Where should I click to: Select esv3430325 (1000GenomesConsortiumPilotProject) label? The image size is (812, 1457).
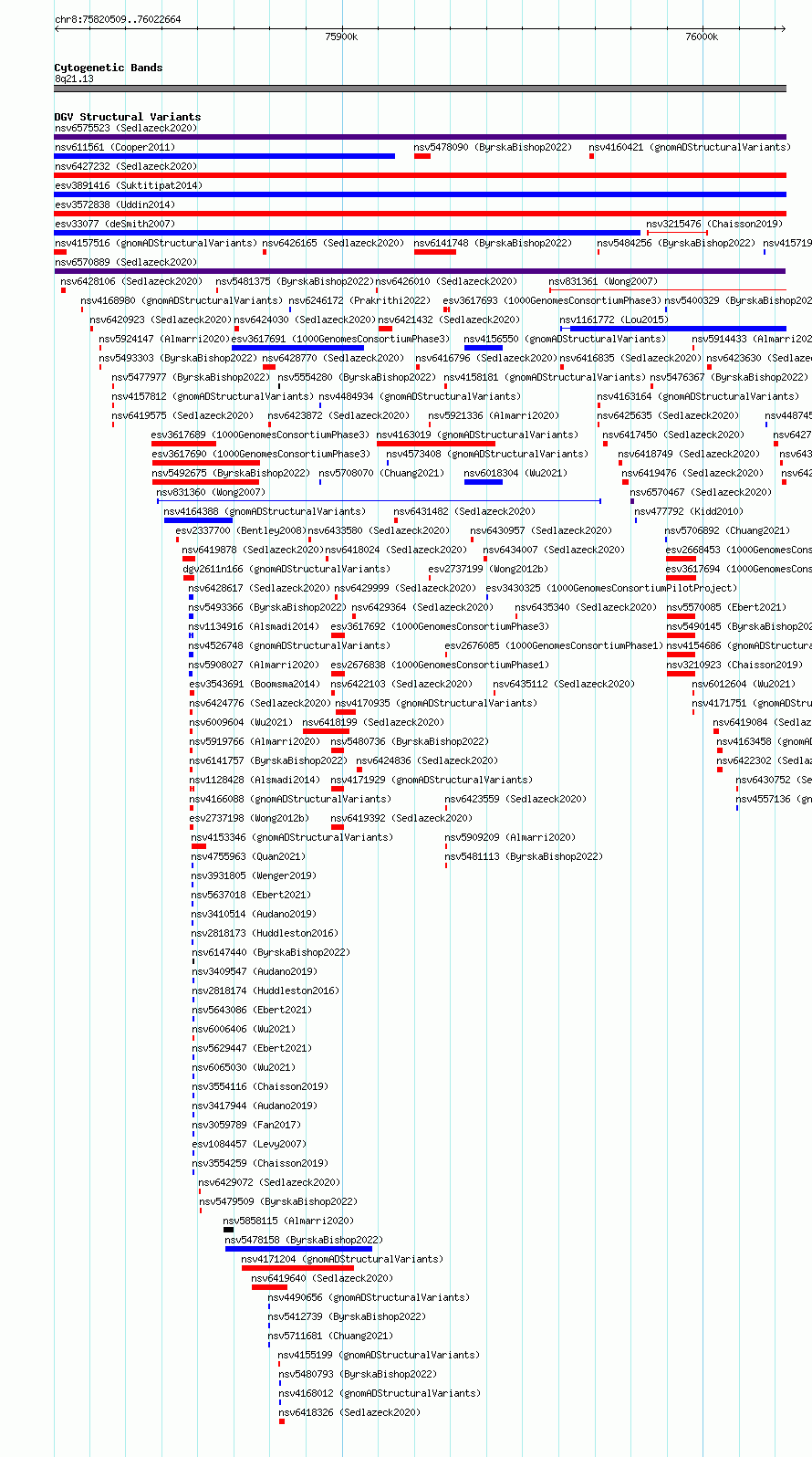click(611, 588)
